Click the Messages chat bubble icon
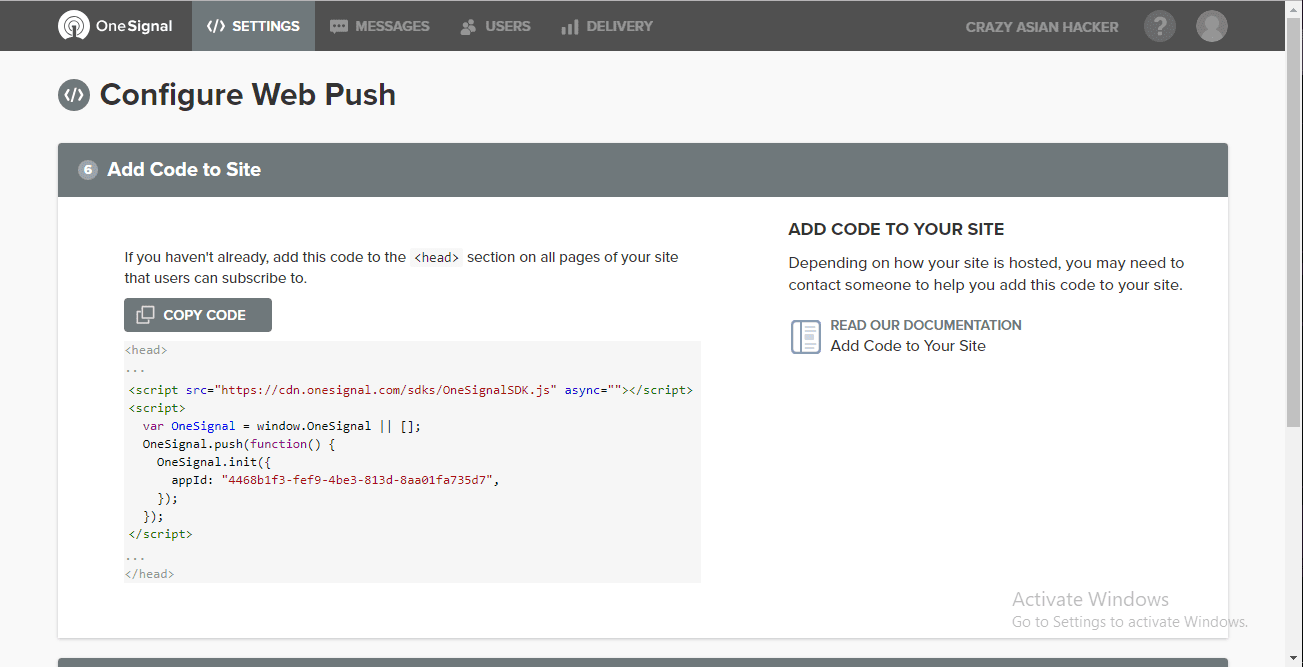This screenshot has height=667, width=1303. click(x=340, y=26)
